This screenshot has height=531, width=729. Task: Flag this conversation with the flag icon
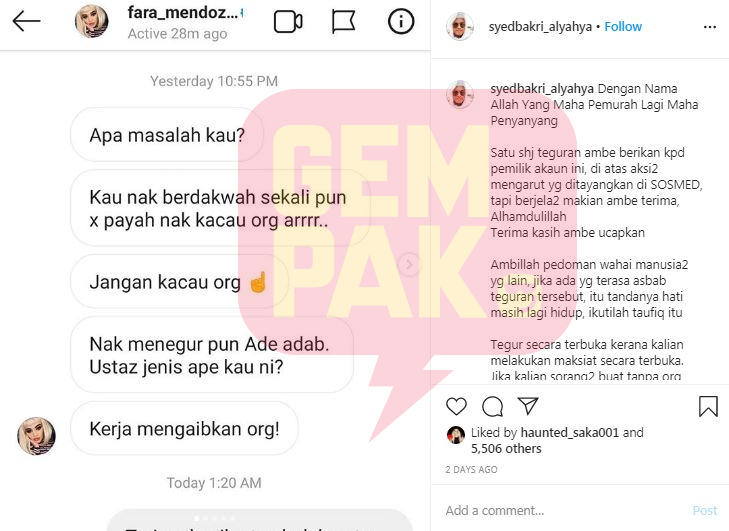[344, 21]
